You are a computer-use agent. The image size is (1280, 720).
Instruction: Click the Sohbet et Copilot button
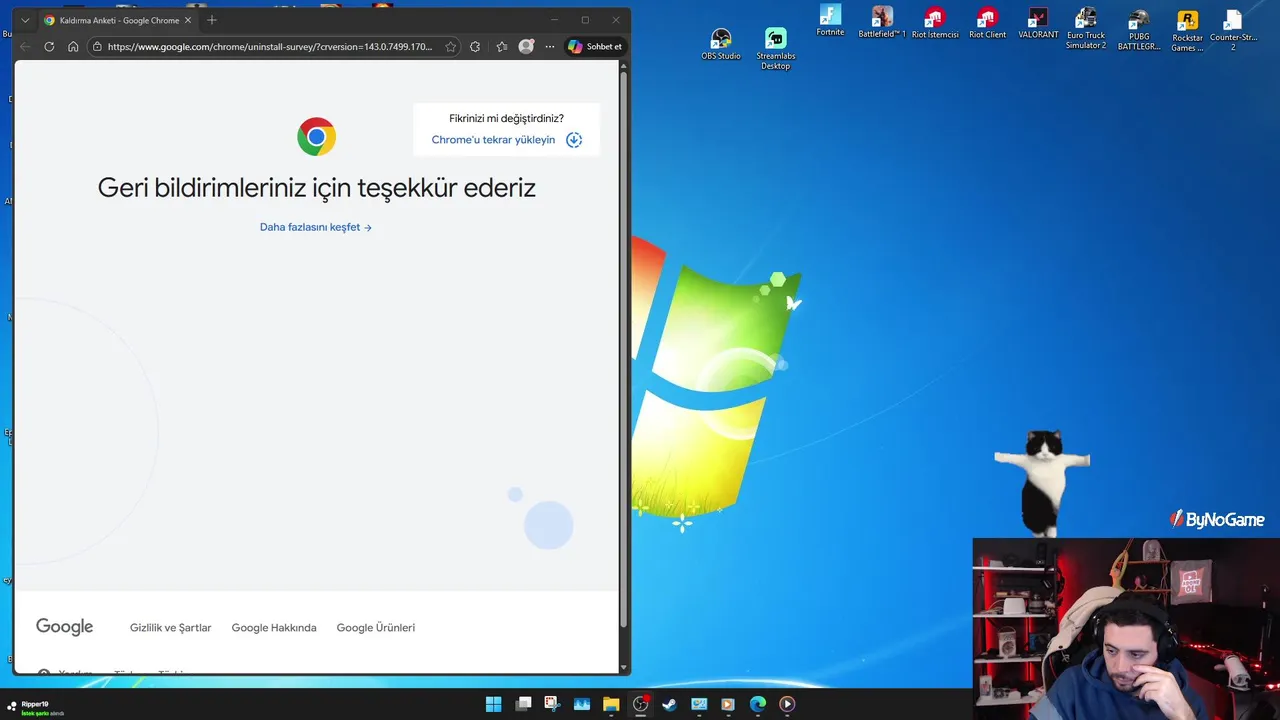pos(595,46)
